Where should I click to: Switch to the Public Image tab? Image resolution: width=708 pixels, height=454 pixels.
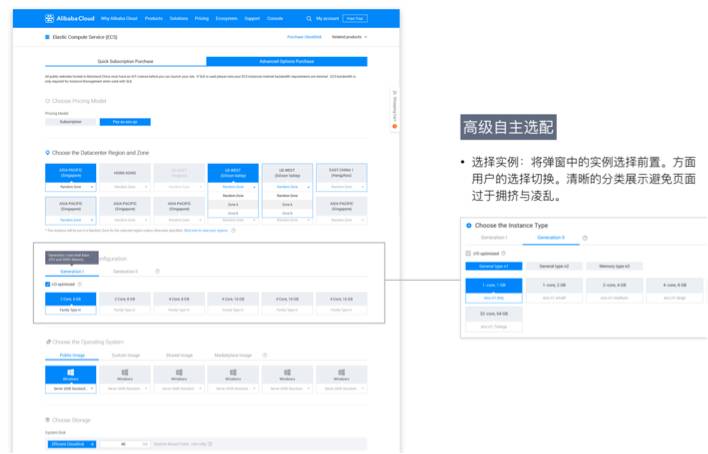[72, 356]
